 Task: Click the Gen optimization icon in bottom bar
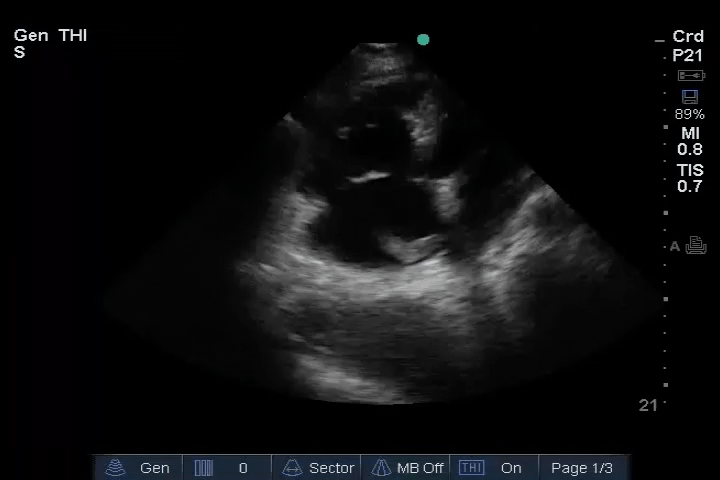point(116,468)
